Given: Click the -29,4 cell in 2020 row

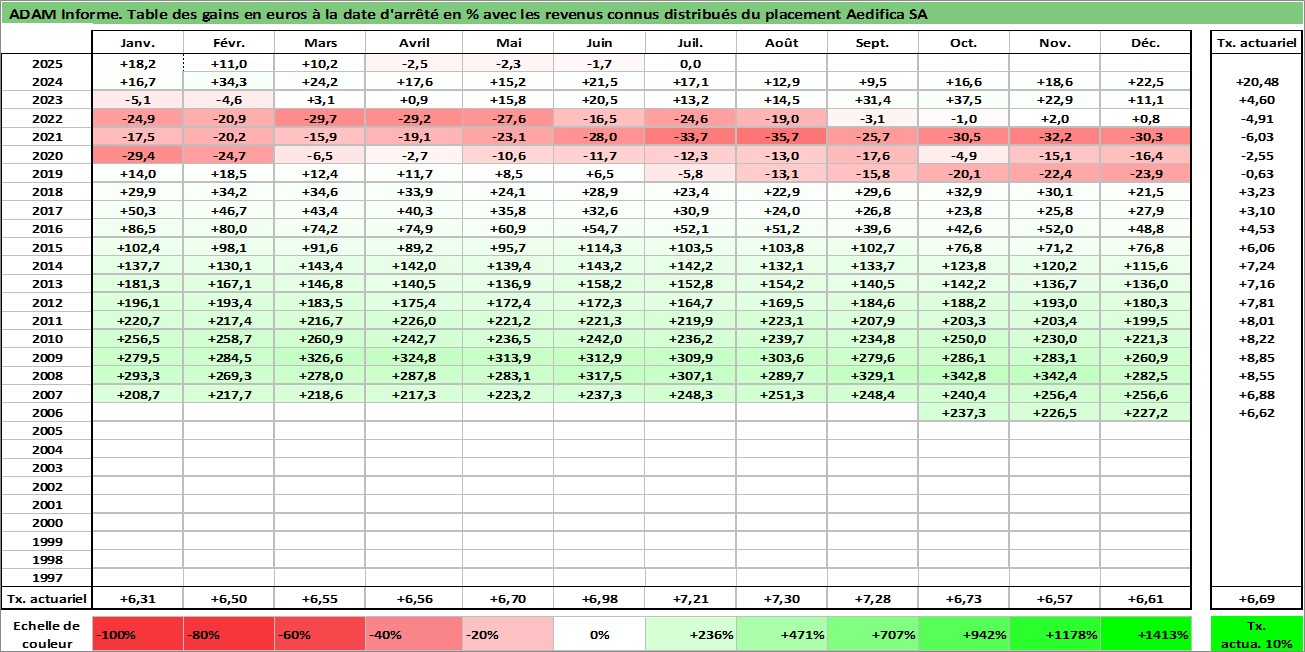Looking at the screenshot, I should tap(137, 156).
